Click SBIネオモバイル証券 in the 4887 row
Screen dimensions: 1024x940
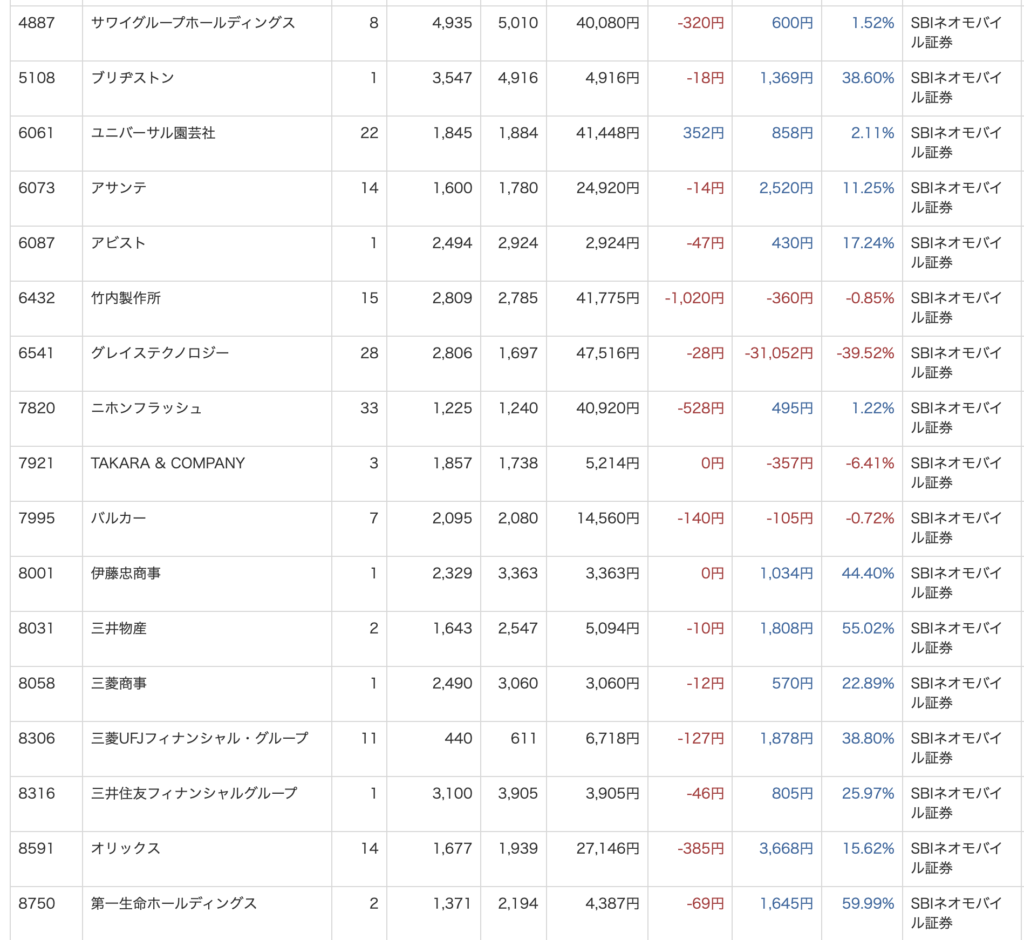[x=956, y=33]
